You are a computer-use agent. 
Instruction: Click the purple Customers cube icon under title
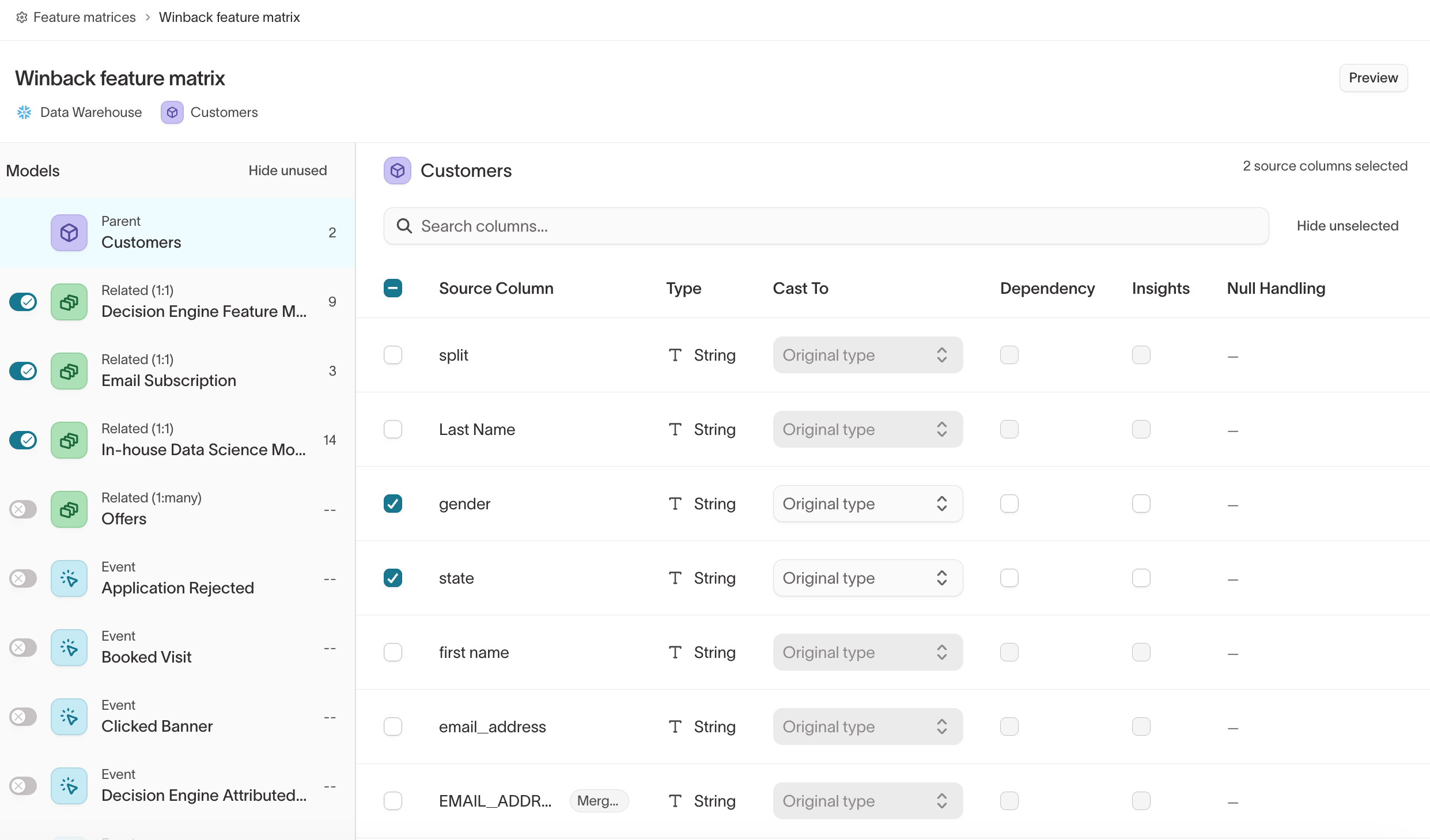[172, 112]
